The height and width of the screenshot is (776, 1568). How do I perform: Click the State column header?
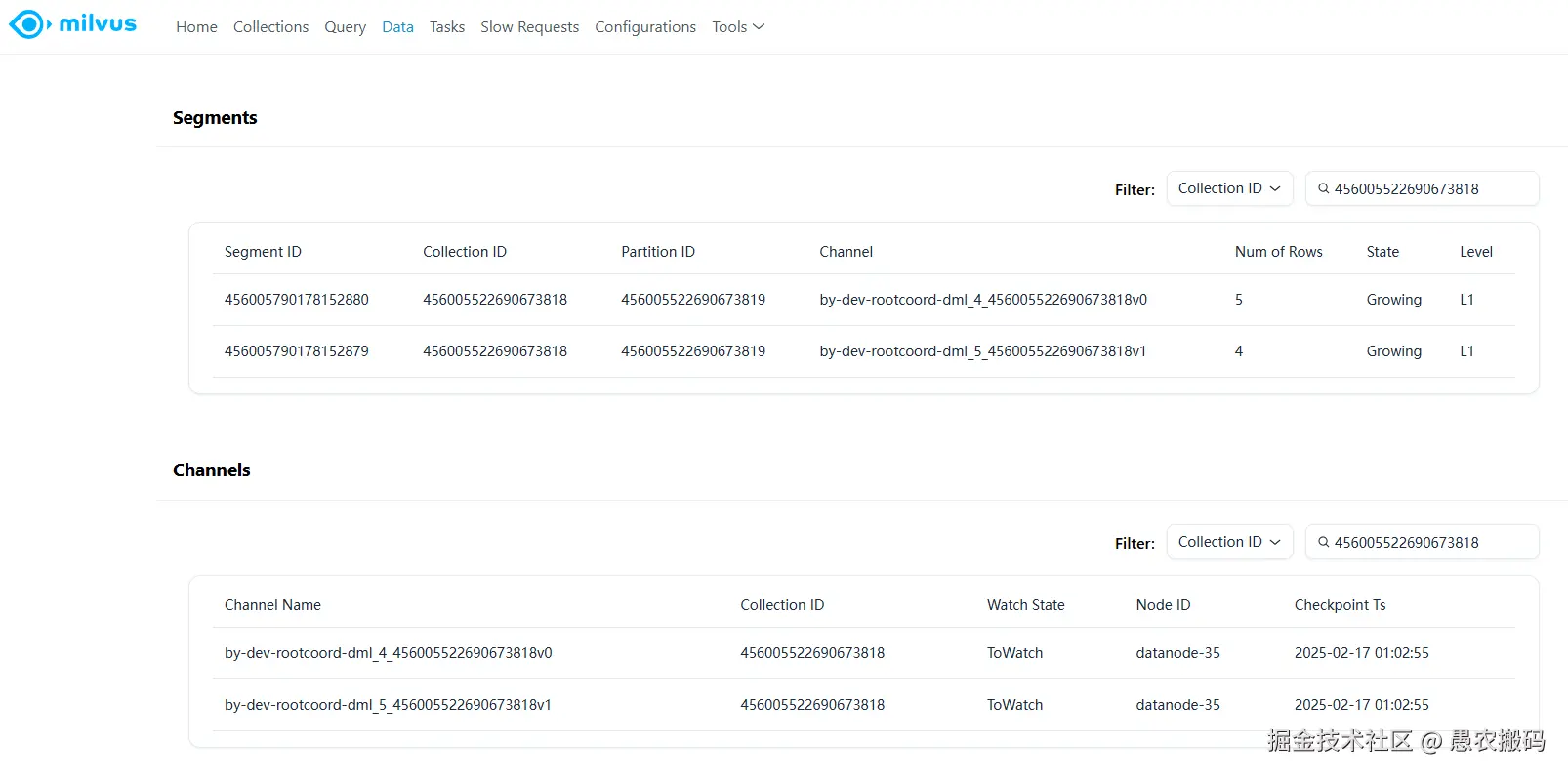coord(1382,252)
